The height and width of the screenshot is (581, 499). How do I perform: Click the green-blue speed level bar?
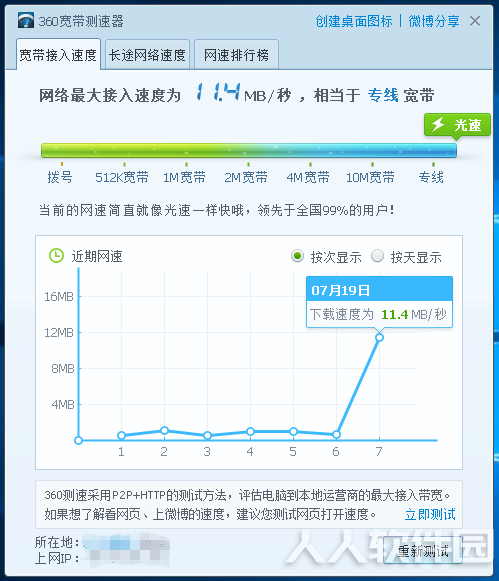tap(249, 151)
